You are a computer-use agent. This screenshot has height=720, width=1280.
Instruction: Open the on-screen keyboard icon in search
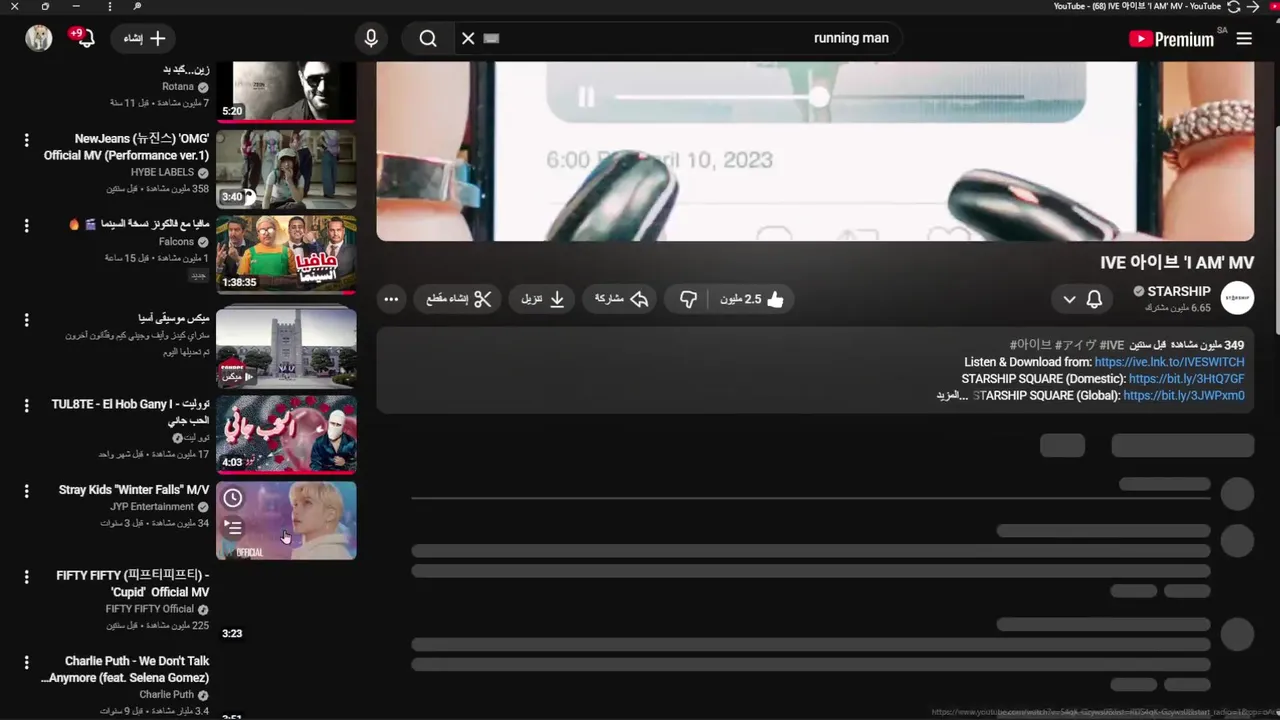point(491,38)
